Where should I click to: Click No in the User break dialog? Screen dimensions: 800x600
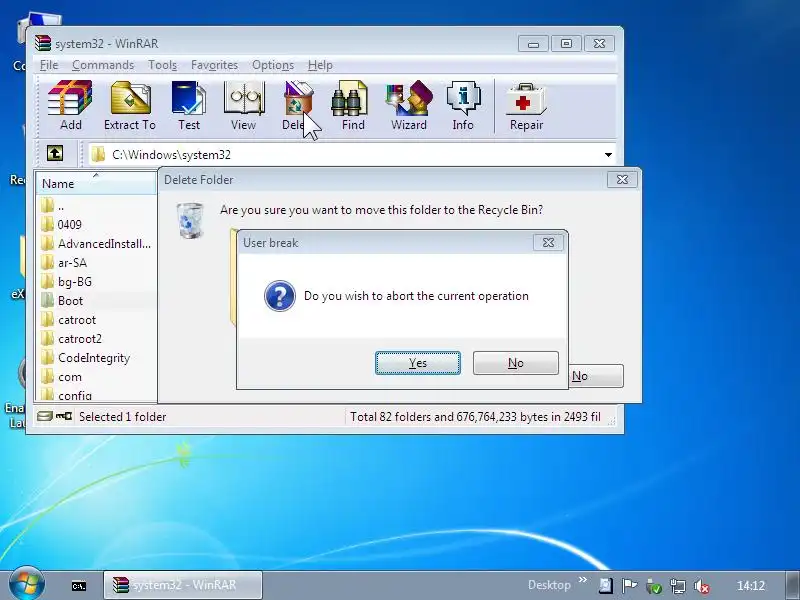pyautogui.click(x=515, y=363)
